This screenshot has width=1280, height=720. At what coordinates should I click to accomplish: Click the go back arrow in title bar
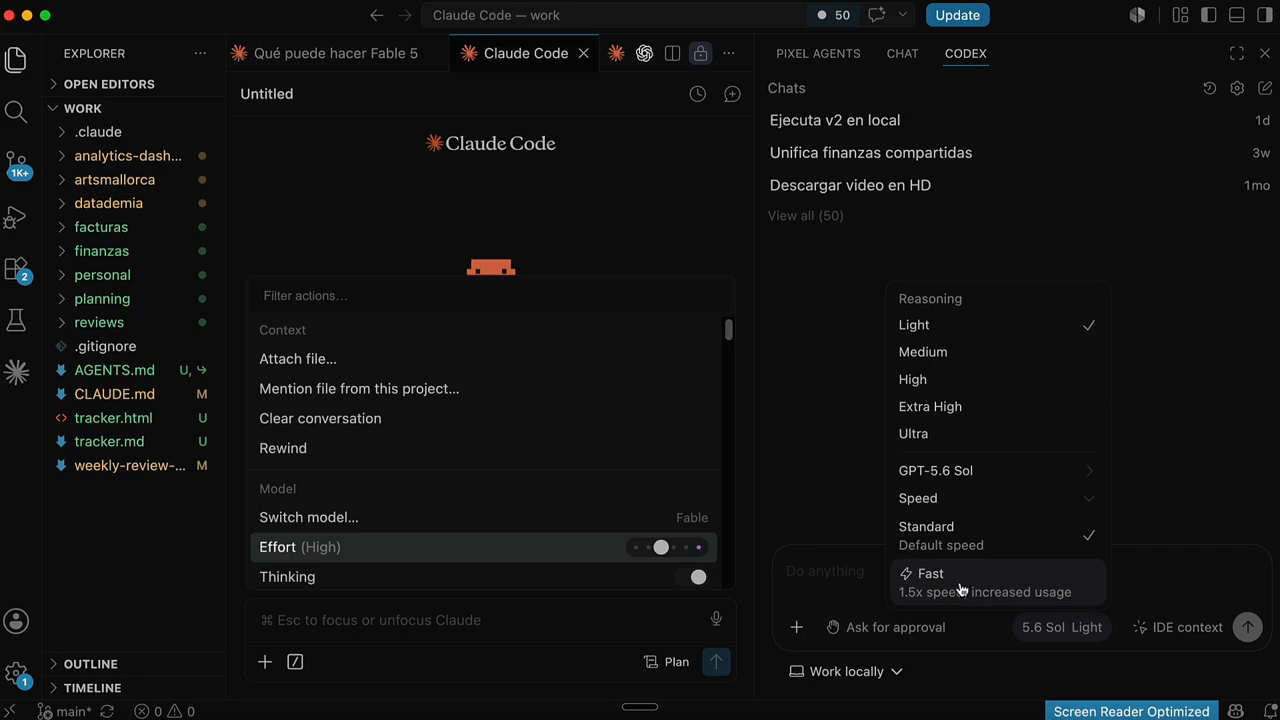[376, 15]
